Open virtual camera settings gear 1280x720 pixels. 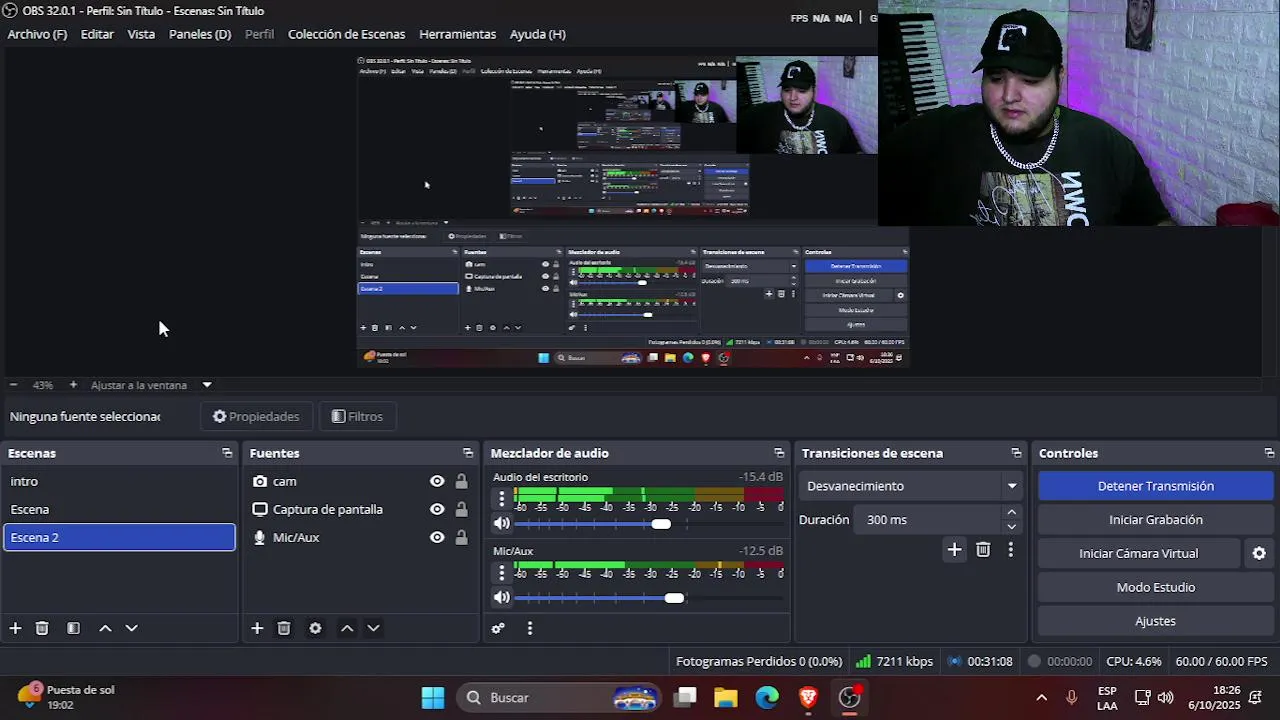1259,553
